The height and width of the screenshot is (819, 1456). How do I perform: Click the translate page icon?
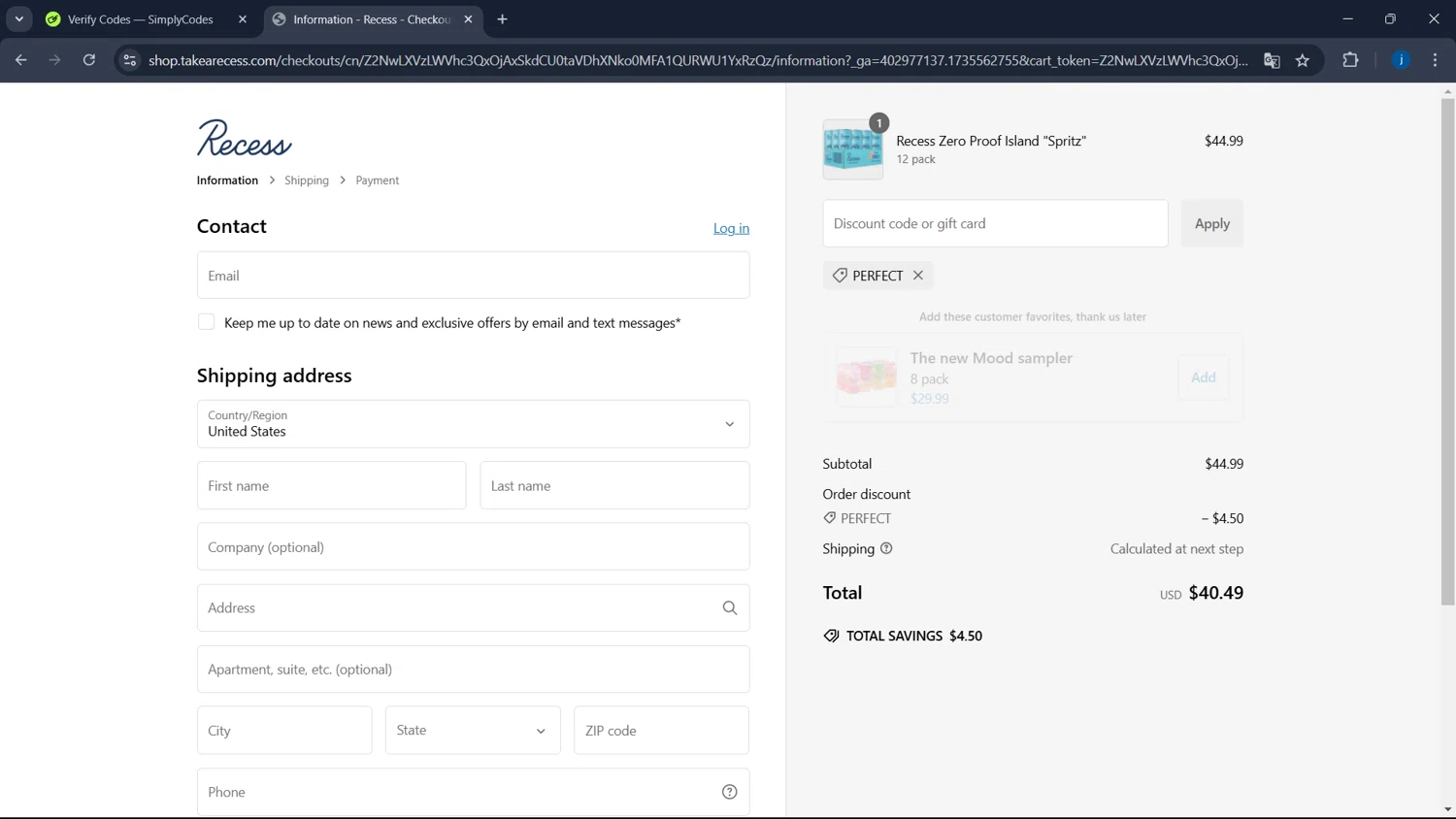pos(1272,60)
